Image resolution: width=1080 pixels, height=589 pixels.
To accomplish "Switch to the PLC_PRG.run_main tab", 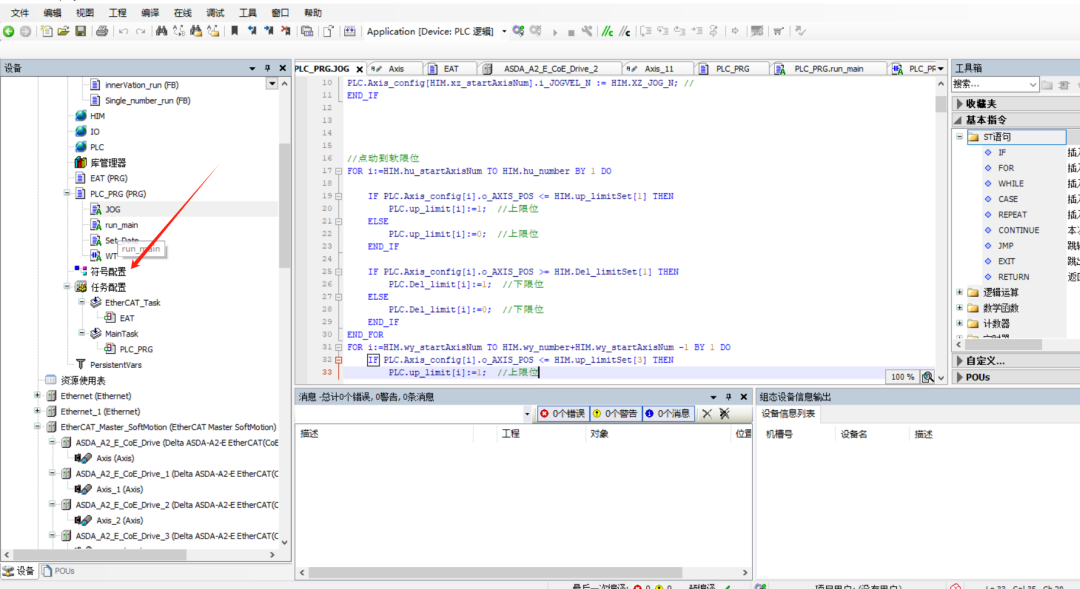I will click(x=827, y=68).
